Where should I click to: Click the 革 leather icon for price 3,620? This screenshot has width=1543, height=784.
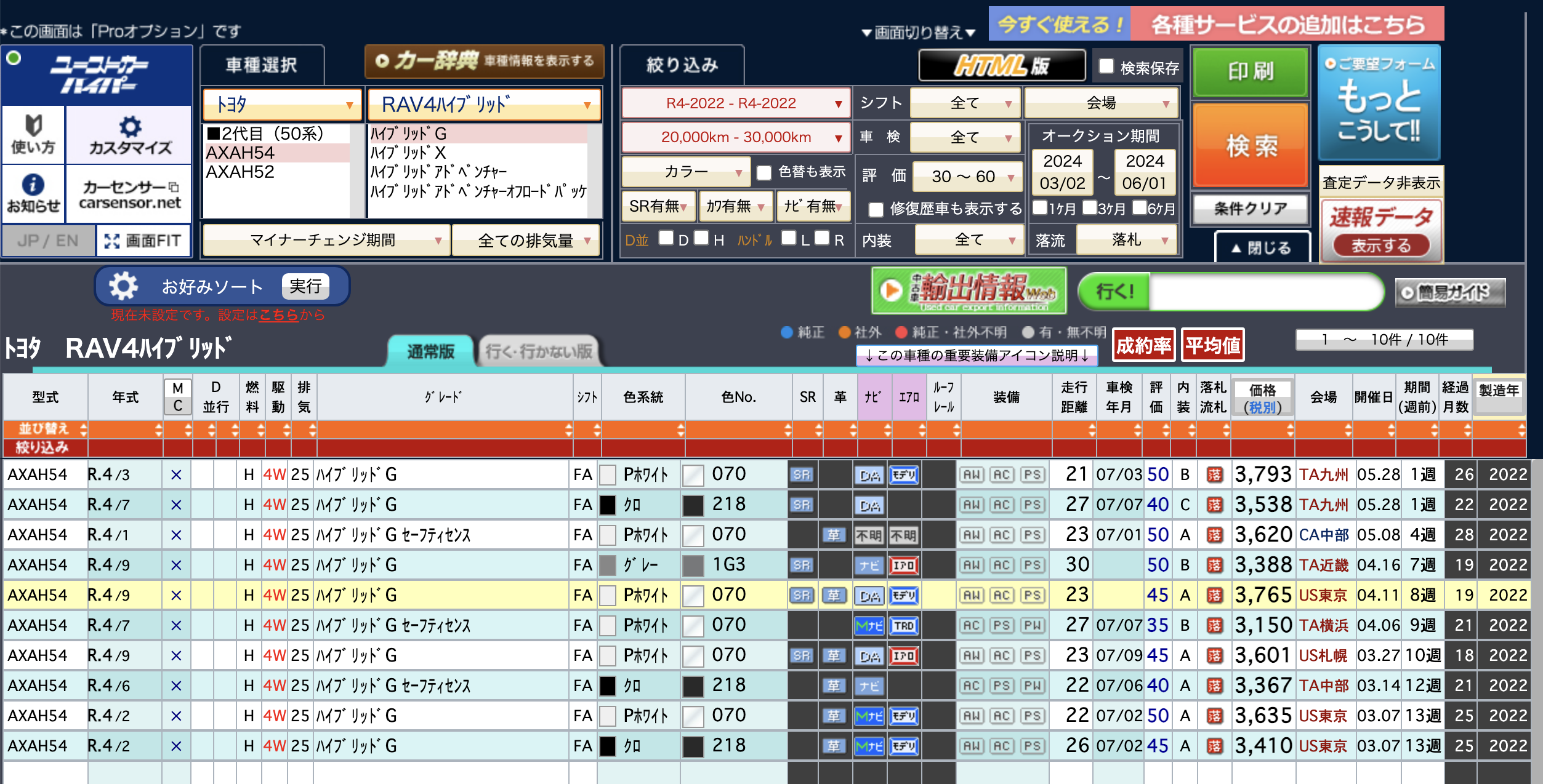coord(834,535)
